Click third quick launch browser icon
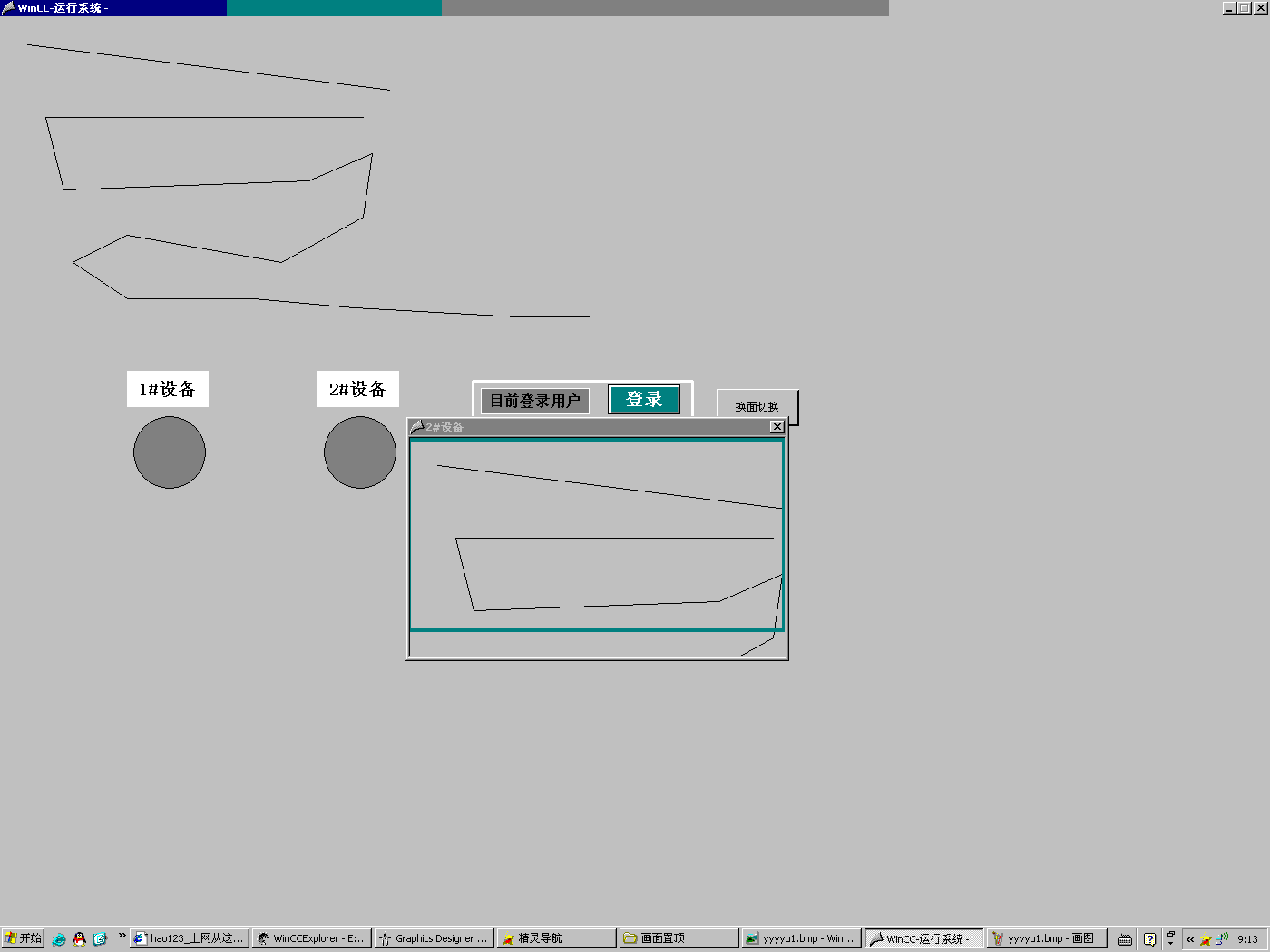The image size is (1270, 952). pos(101,939)
